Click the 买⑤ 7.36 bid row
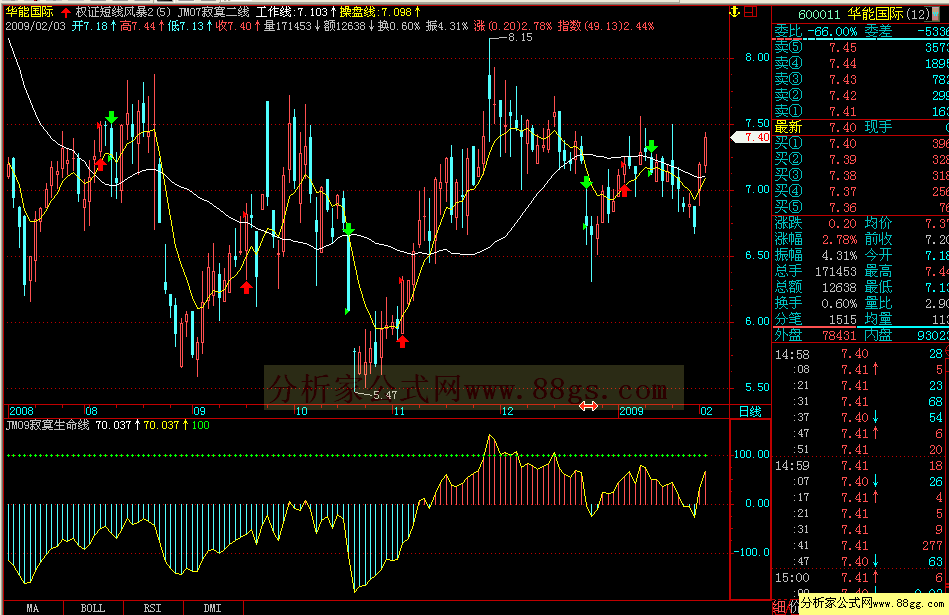 (861, 207)
